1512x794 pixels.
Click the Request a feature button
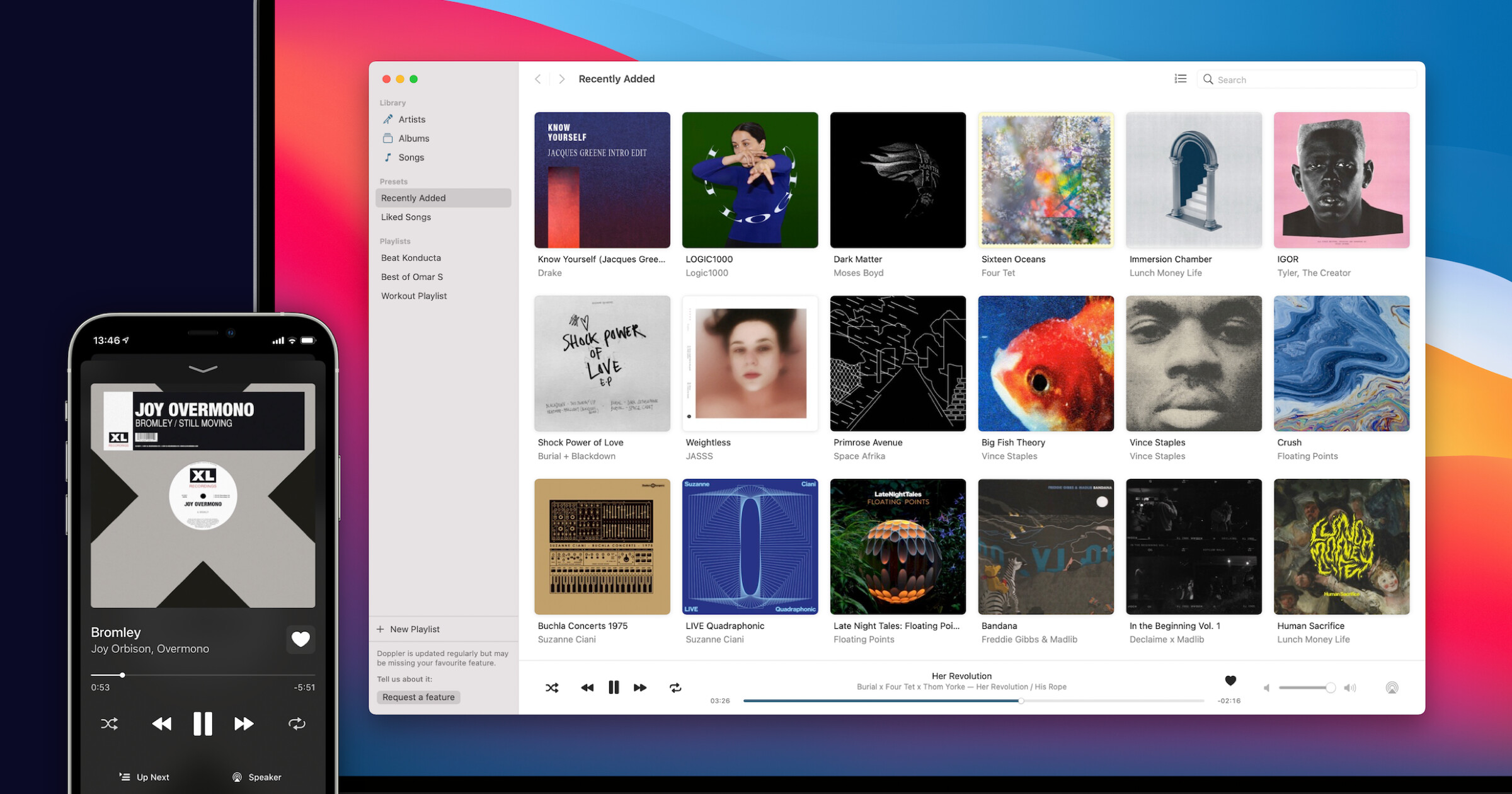418,697
